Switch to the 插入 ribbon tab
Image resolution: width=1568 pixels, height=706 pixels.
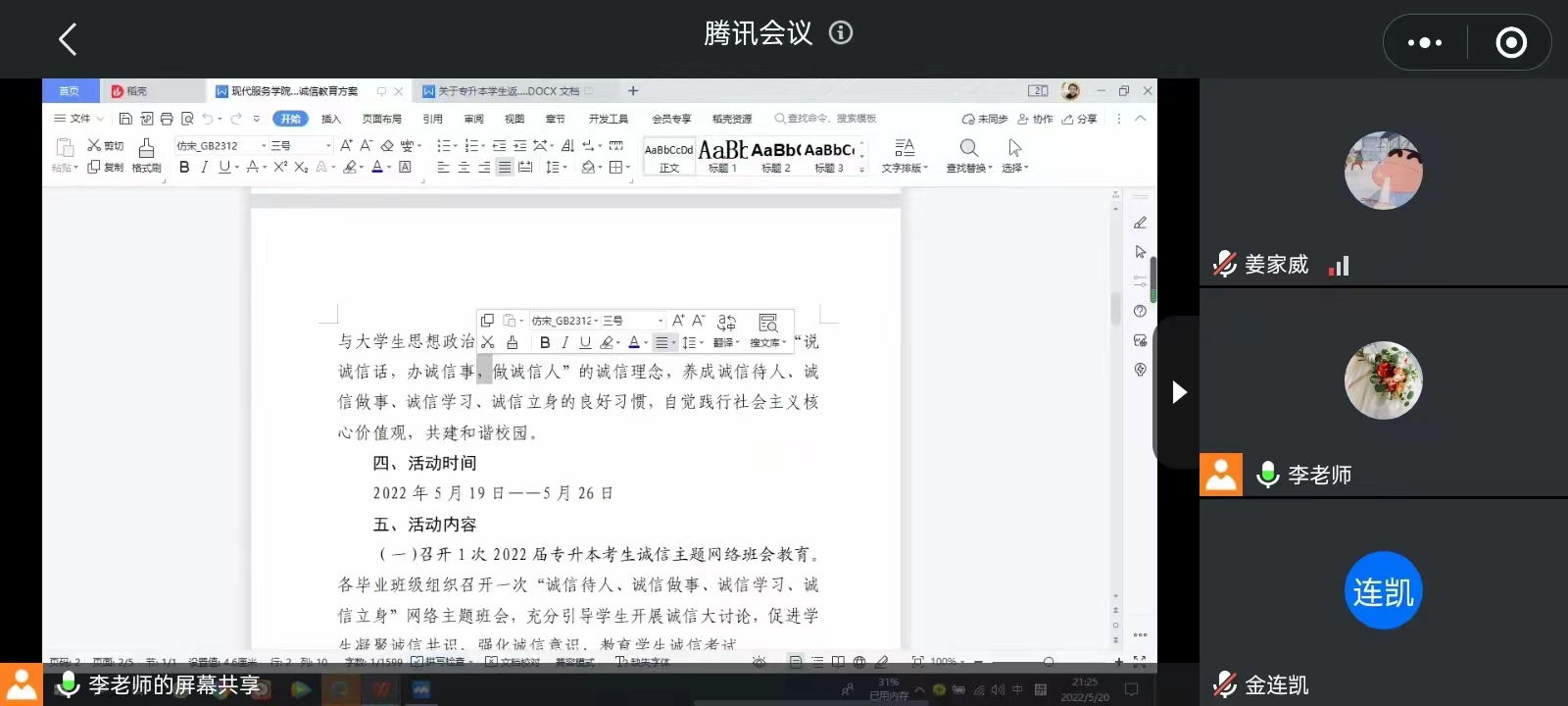[x=331, y=119]
